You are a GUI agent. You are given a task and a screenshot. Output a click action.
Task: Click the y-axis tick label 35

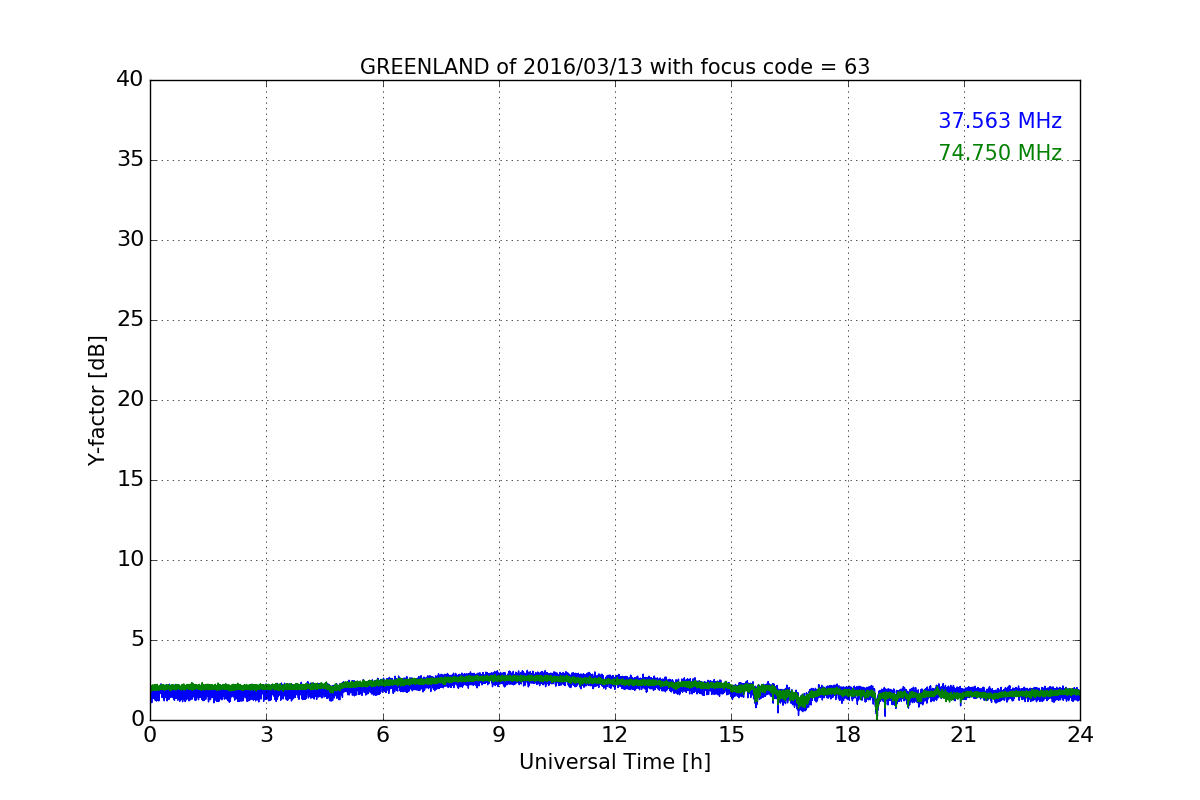tap(130, 159)
